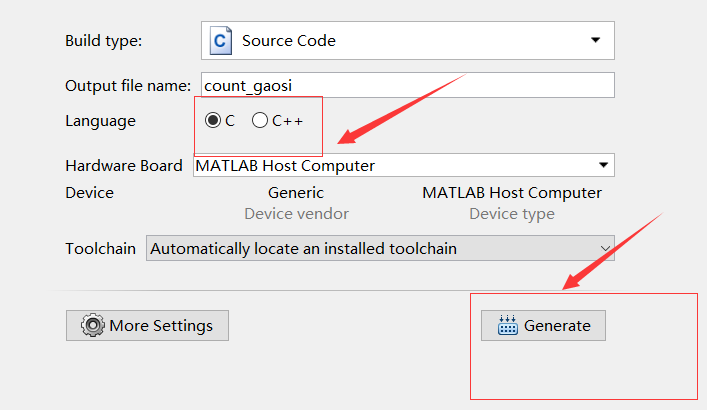The image size is (707, 410).
Task: Click the gear icon on More Settings
Action: 92,325
